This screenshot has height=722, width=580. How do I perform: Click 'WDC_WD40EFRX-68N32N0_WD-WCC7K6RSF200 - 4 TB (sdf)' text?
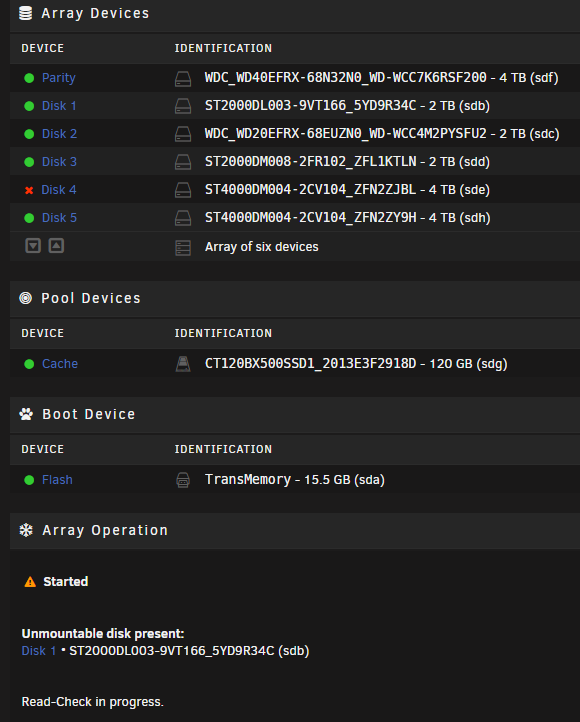pos(382,78)
